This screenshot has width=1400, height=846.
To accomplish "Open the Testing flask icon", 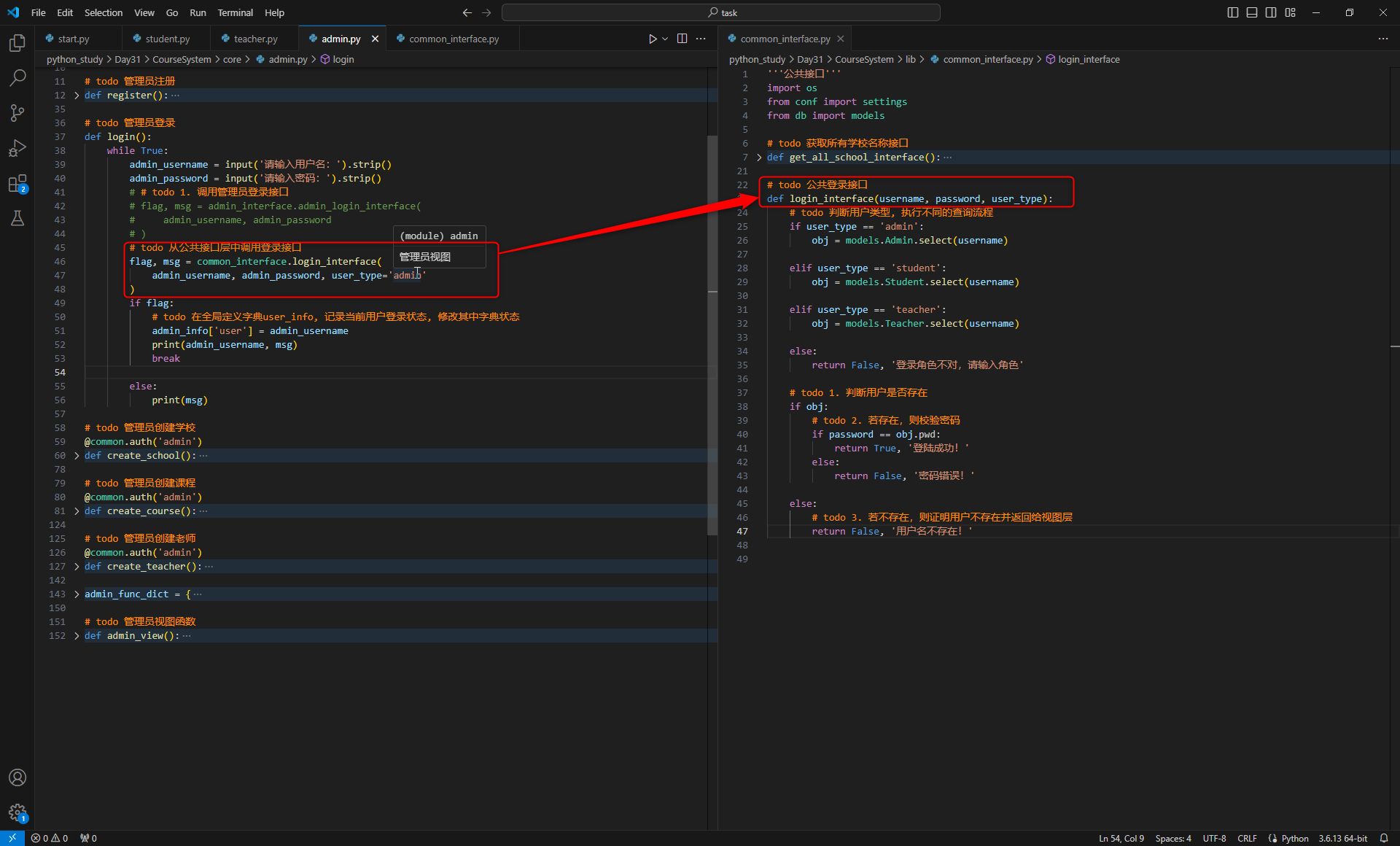I will (x=17, y=218).
